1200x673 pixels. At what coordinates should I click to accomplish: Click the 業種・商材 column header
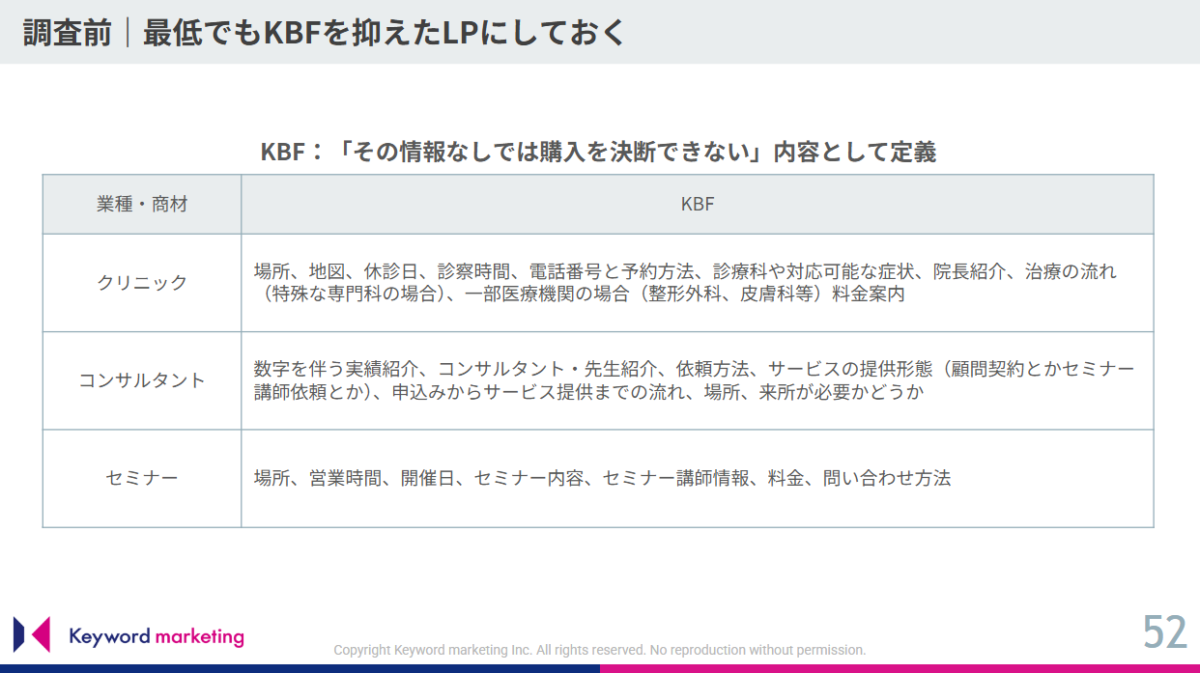[x=142, y=205]
